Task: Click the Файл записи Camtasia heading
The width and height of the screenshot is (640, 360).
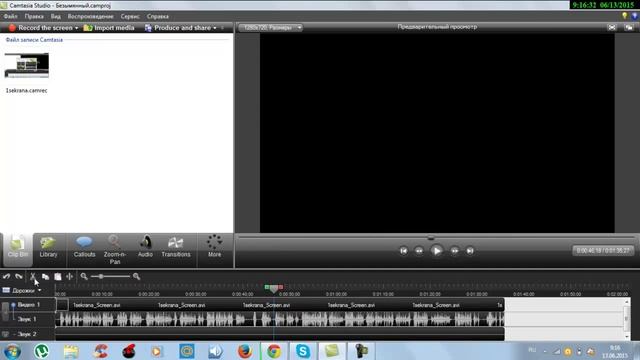Action: click(34, 40)
